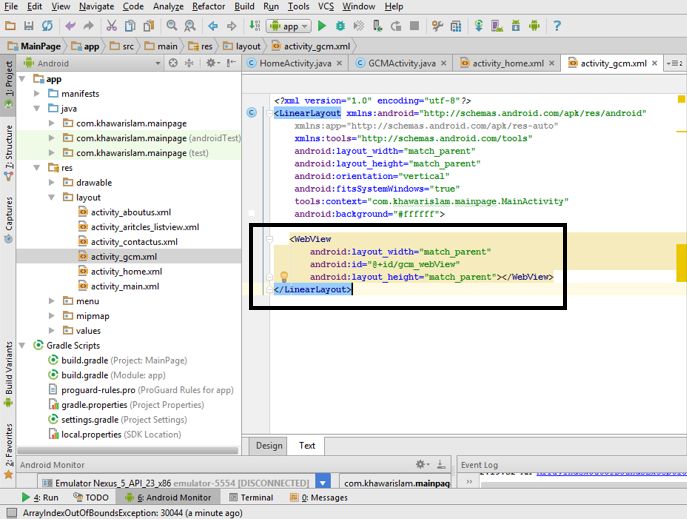The image size is (687, 520).
Task: Collapse the layout folder in tree
Action: pyautogui.click(x=51, y=198)
